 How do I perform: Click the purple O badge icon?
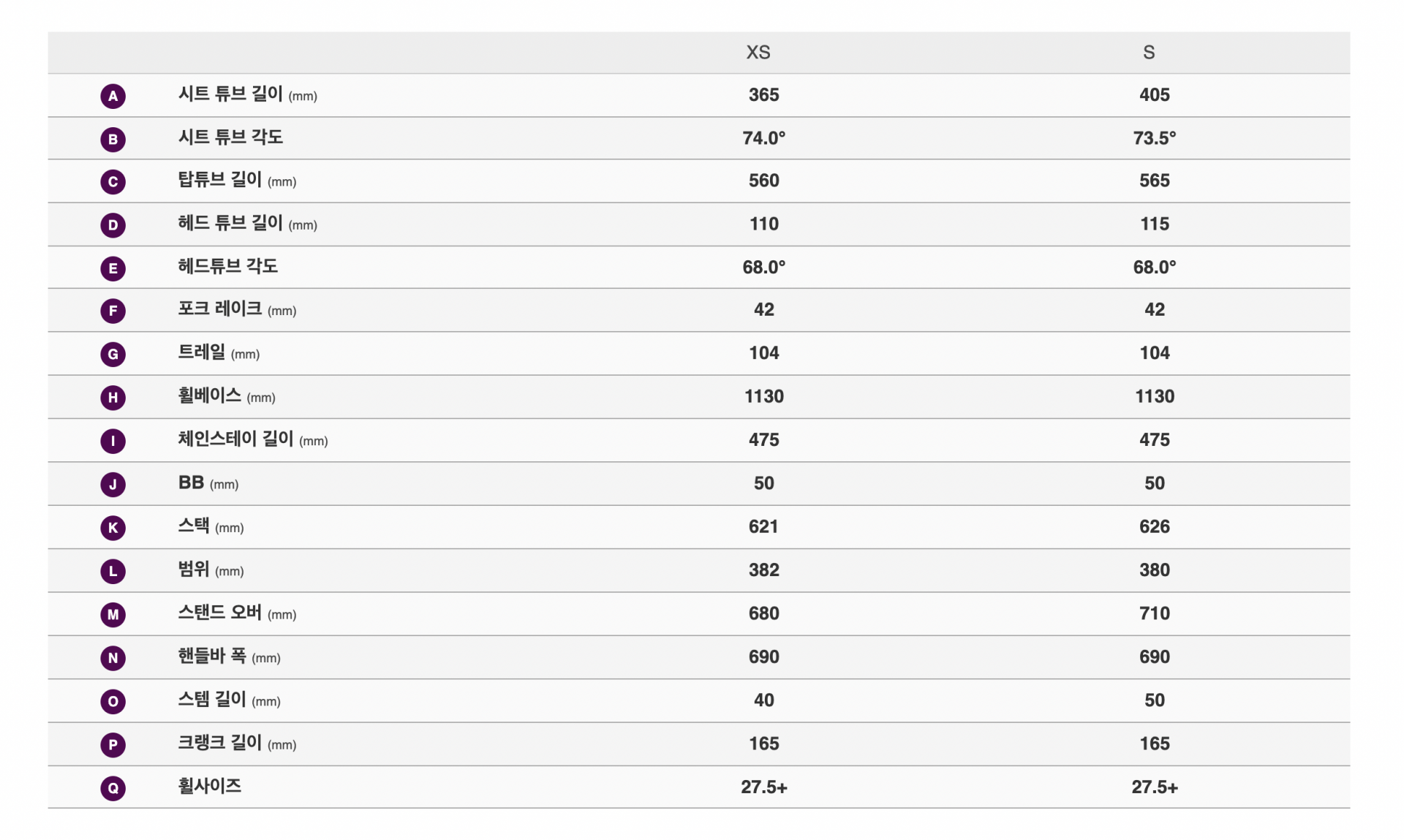point(113,702)
